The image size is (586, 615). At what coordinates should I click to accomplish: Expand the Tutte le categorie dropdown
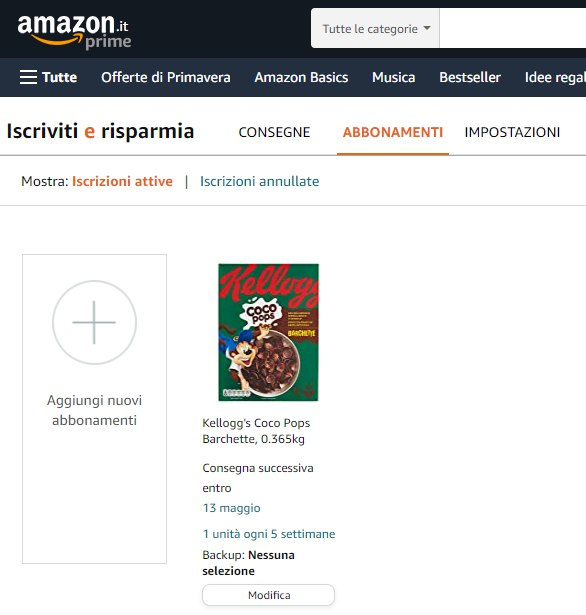(375, 29)
